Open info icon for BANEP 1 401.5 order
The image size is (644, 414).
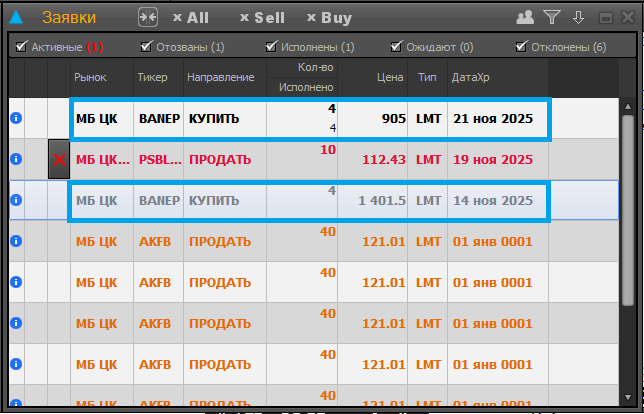click(x=16, y=200)
